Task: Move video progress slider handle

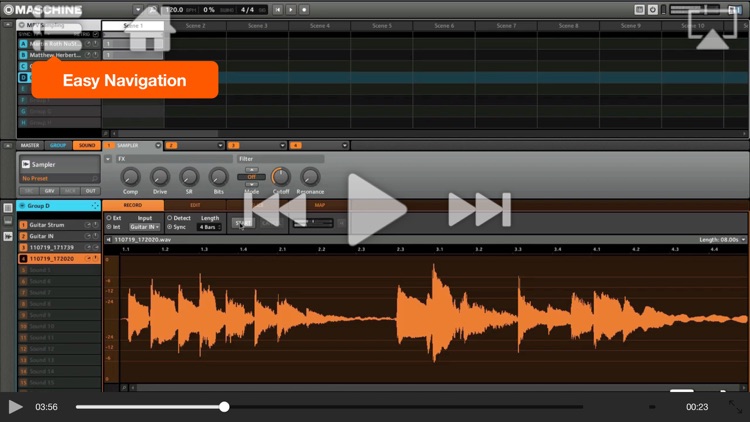Action: pos(224,407)
